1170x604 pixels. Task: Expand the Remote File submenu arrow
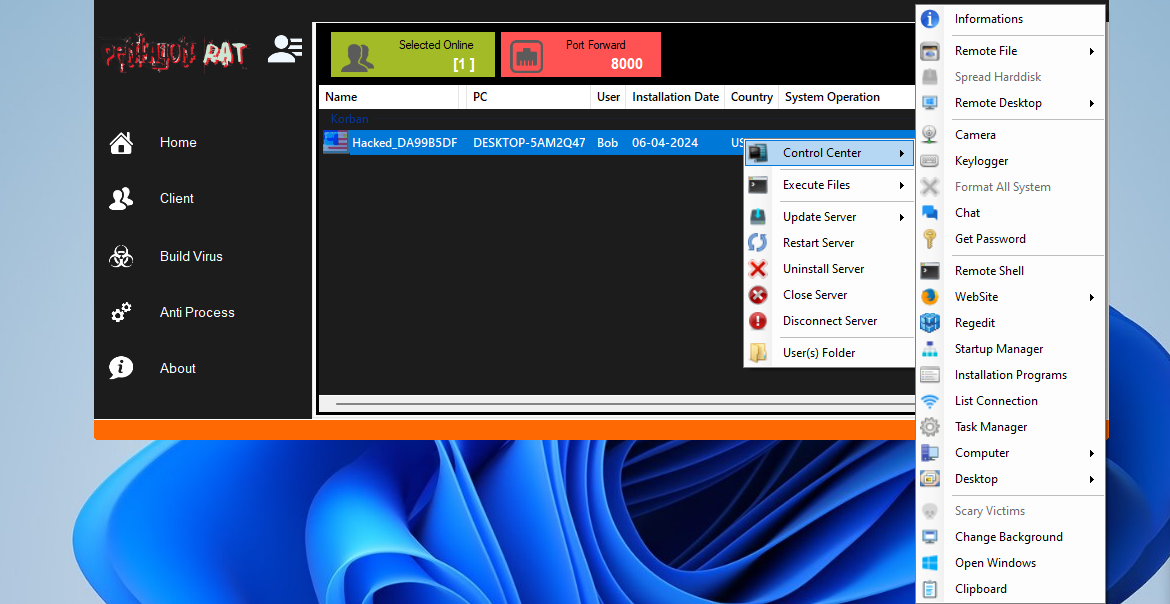(1092, 51)
